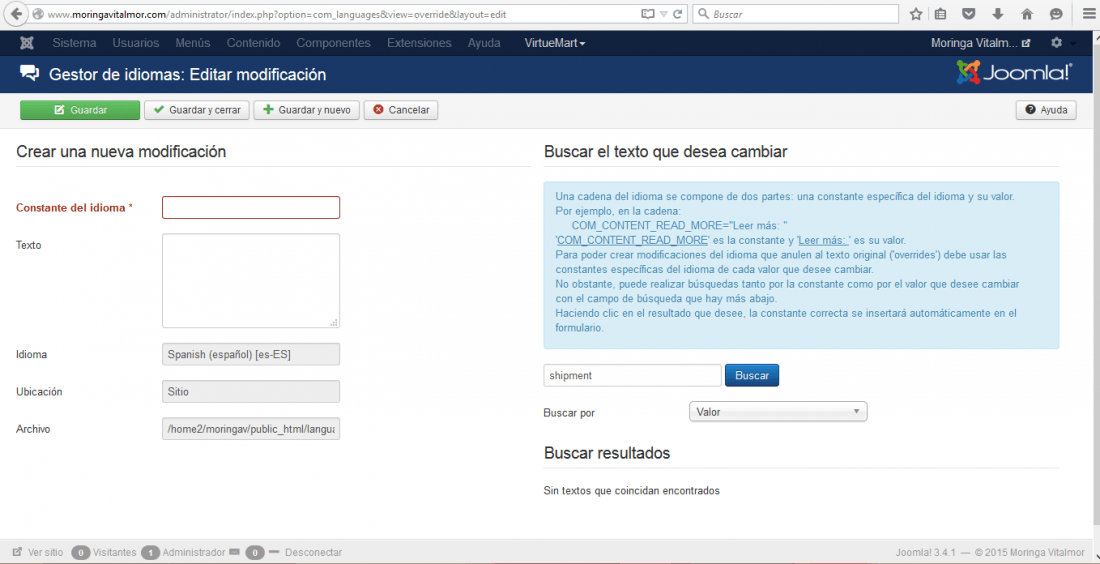Open the Ayuda help button in the toolbar
The height and width of the screenshot is (564, 1100).
point(1046,110)
